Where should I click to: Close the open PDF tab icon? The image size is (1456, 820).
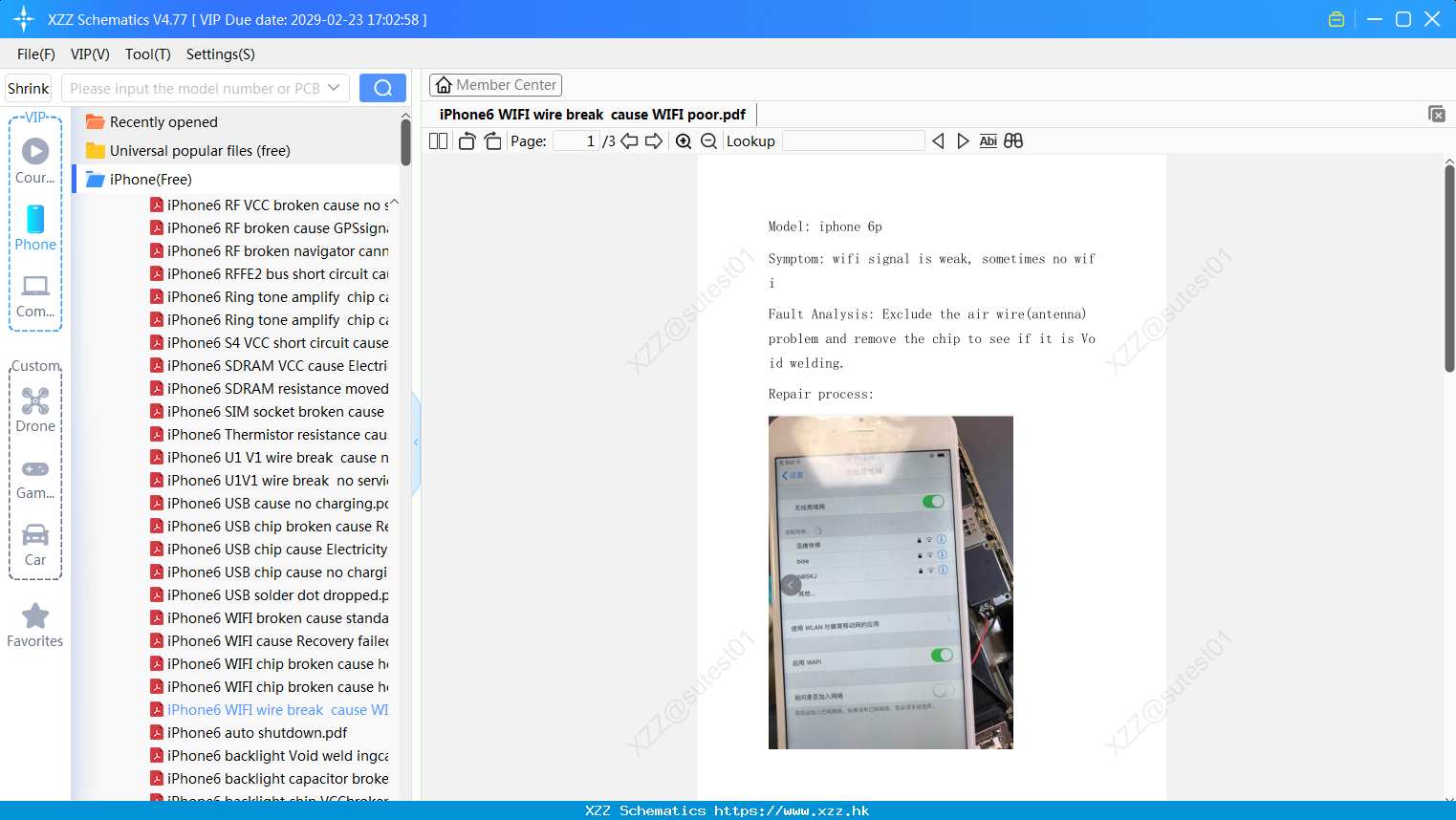(x=1437, y=114)
